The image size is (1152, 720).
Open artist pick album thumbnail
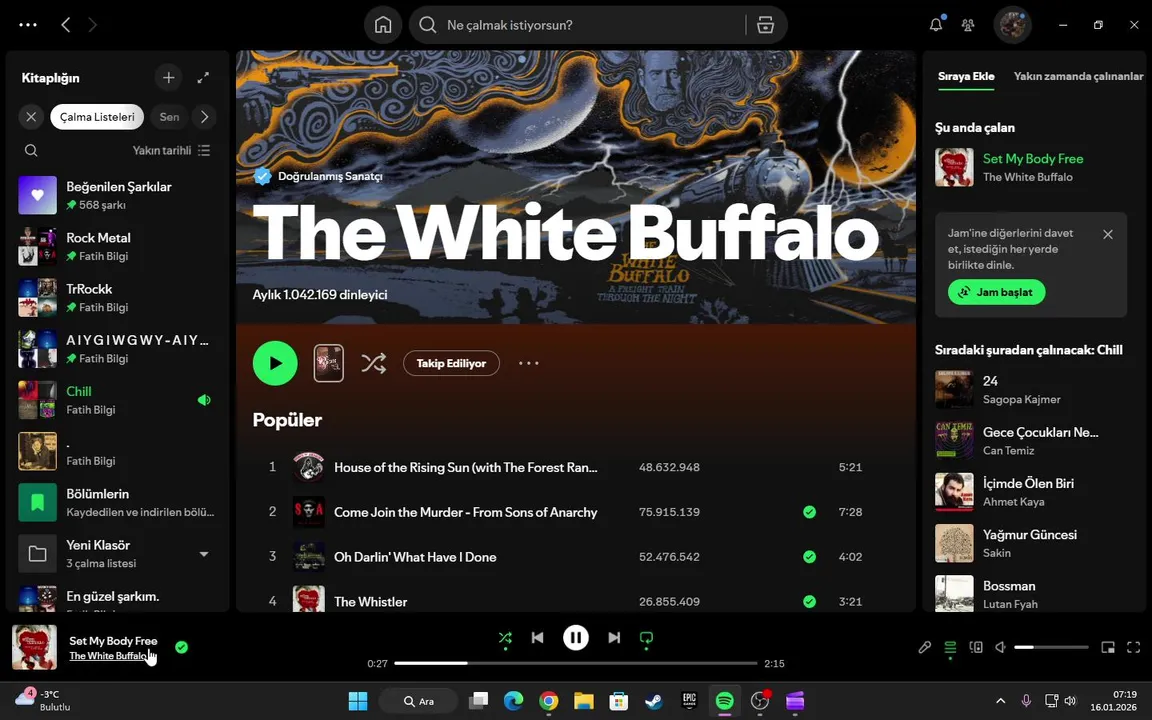pyautogui.click(x=328, y=363)
